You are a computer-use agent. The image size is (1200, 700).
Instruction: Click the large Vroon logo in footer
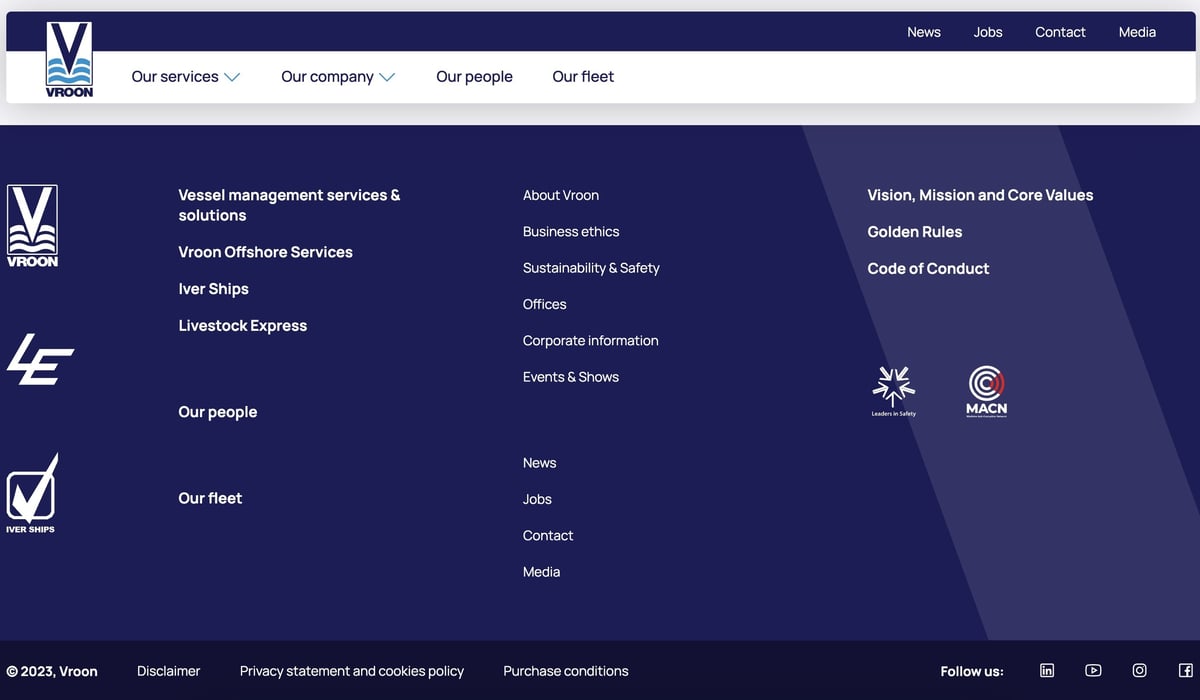point(32,226)
